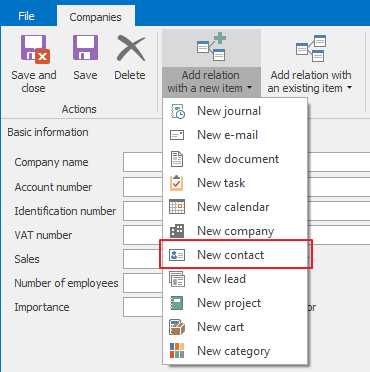Select New lead menu entry
370x372 pixels.
coord(235,279)
